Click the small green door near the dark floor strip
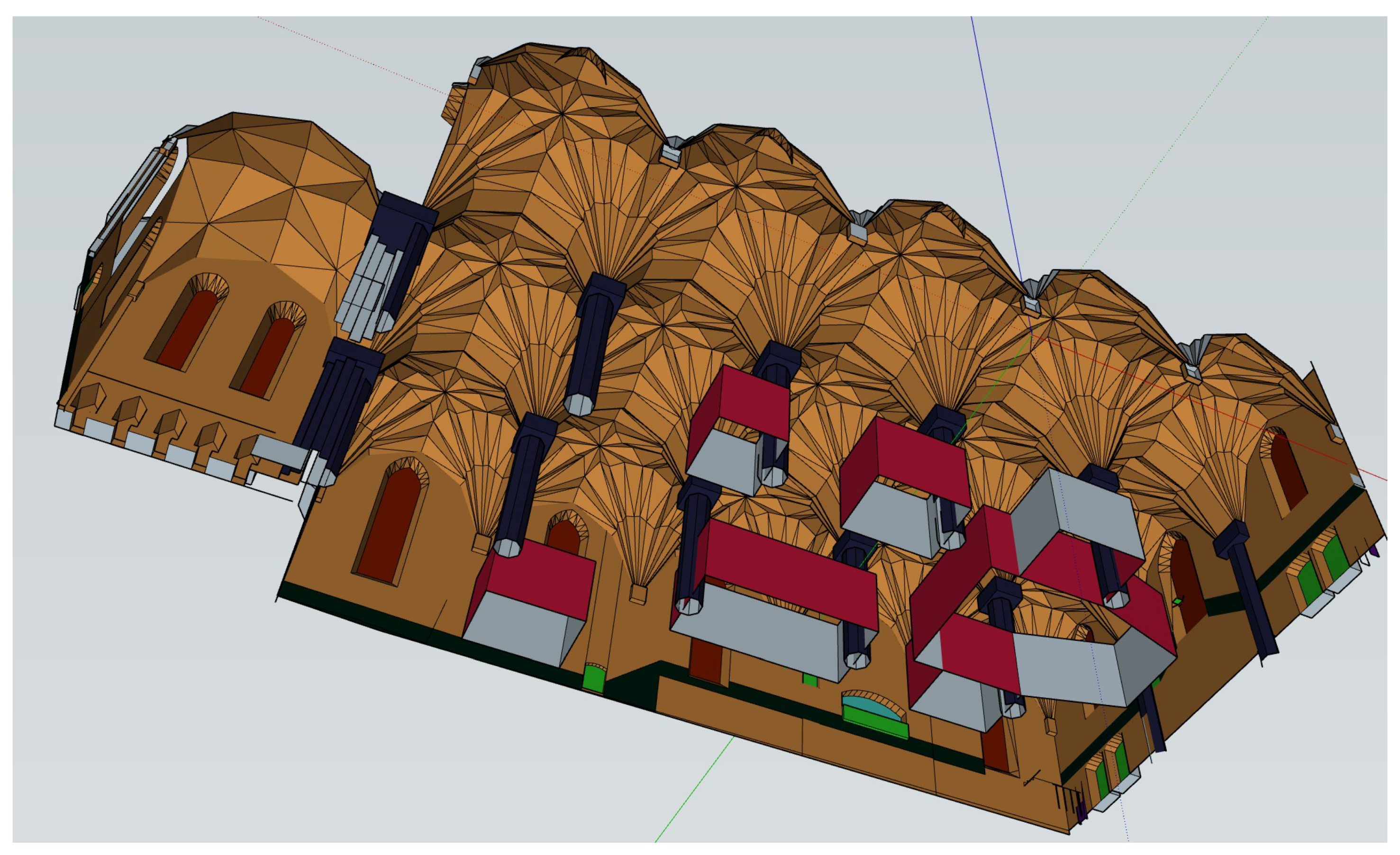The image size is (1400, 855). pos(594,678)
